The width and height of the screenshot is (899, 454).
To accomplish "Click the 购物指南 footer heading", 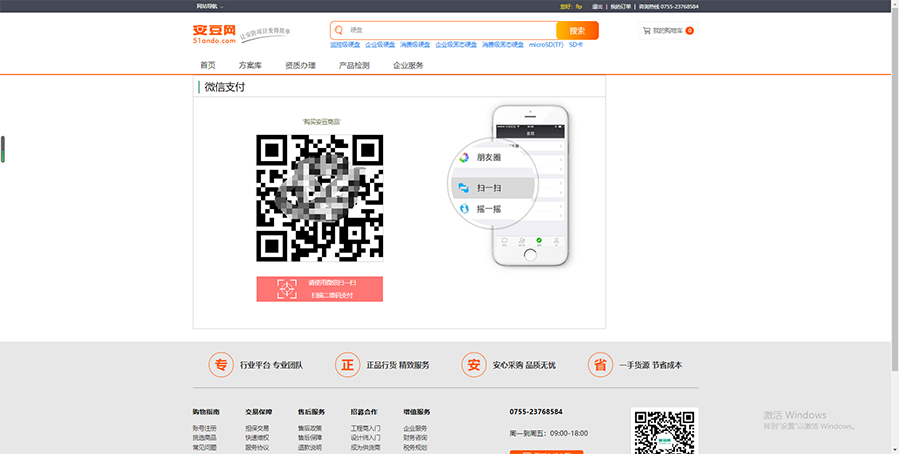I will pos(206,412).
